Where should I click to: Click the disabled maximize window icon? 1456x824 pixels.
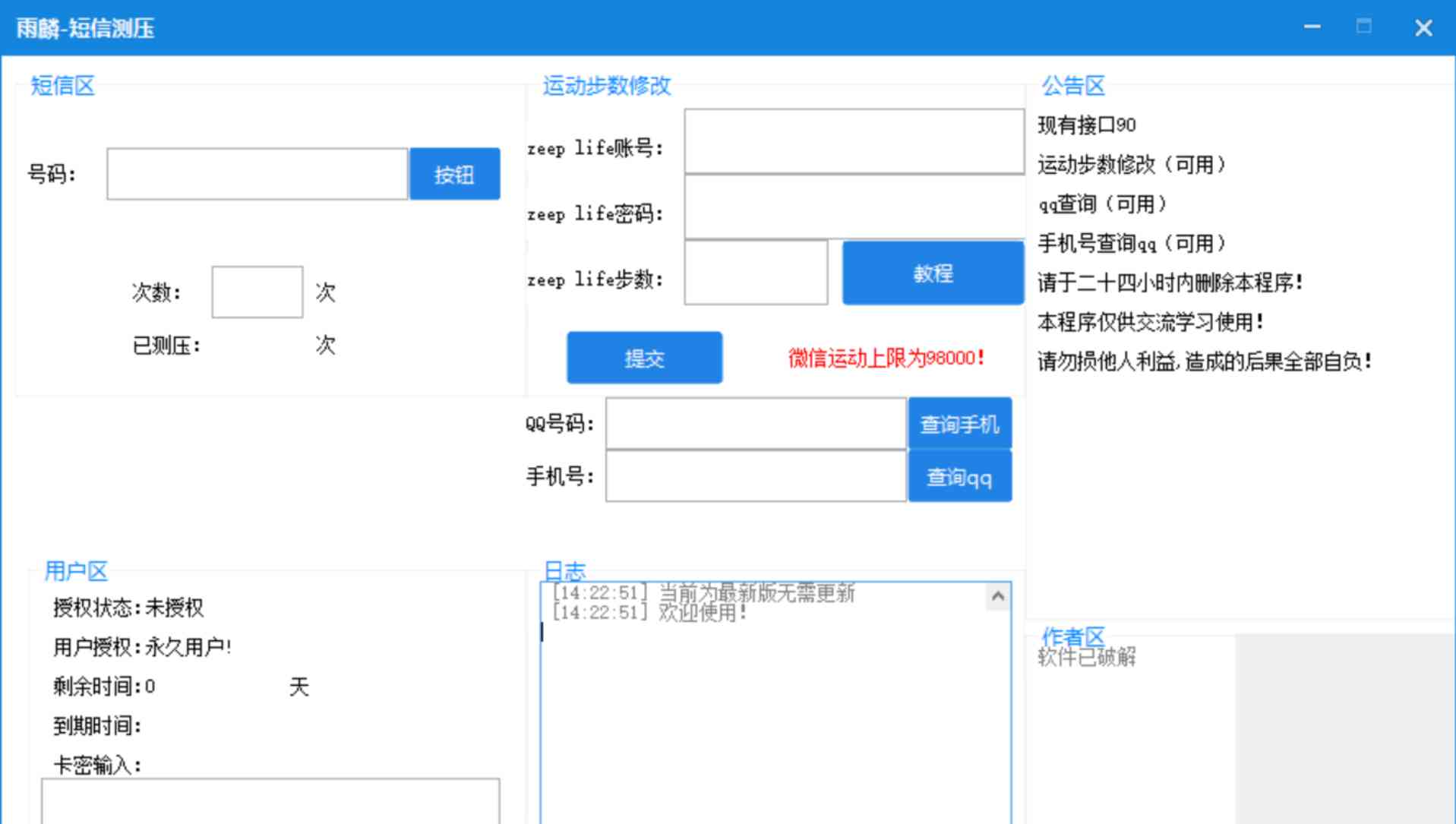tap(1364, 27)
